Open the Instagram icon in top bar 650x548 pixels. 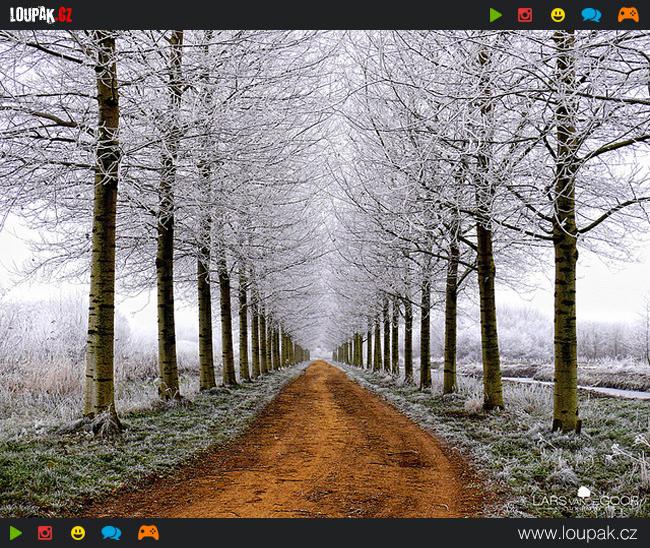(x=525, y=15)
